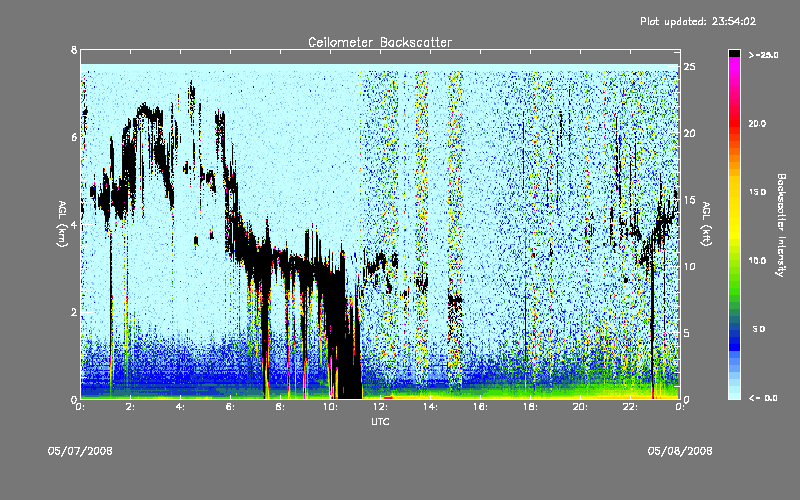The width and height of the screenshot is (800, 500).
Task: Click the 'AGL (km)' axis label
Action: (x=62, y=224)
